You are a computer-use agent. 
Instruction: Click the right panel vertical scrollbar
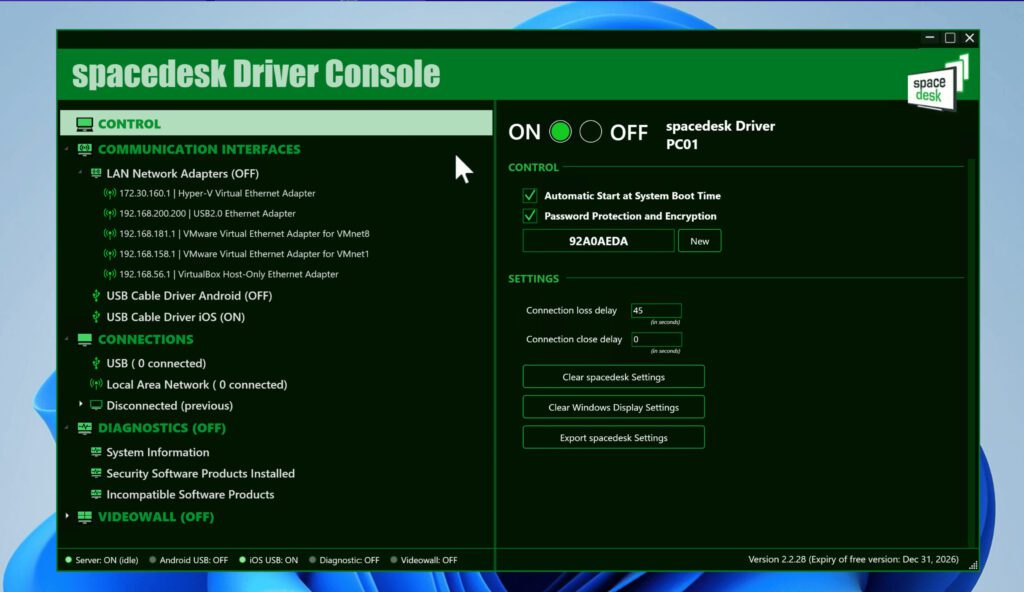971,353
